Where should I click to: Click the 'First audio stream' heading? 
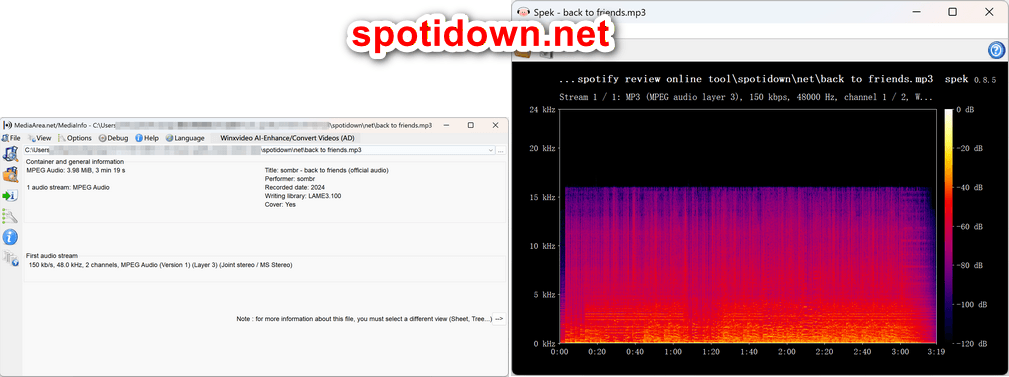(52, 255)
